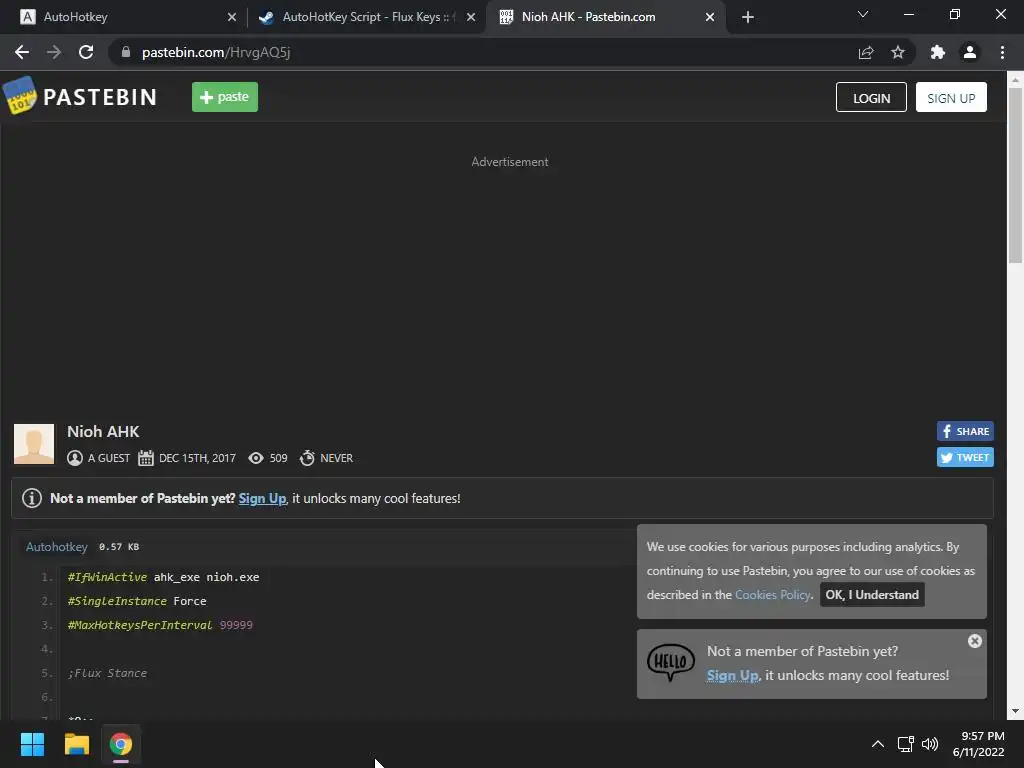
Task: Click the guest user avatar thumbnail
Action: tap(34, 444)
